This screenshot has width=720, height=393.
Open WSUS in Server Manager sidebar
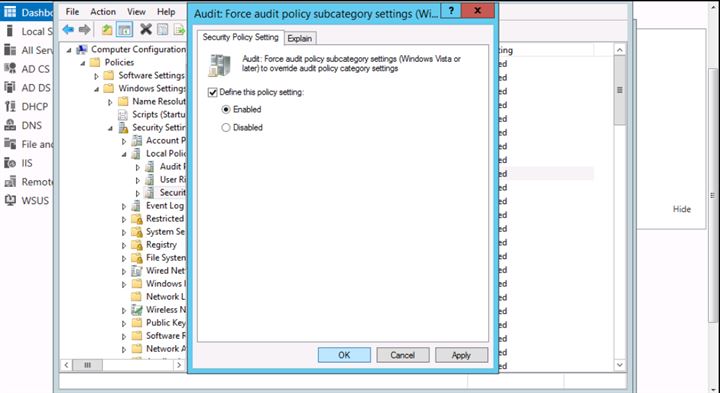pyautogui.click(x=26, y=201)
